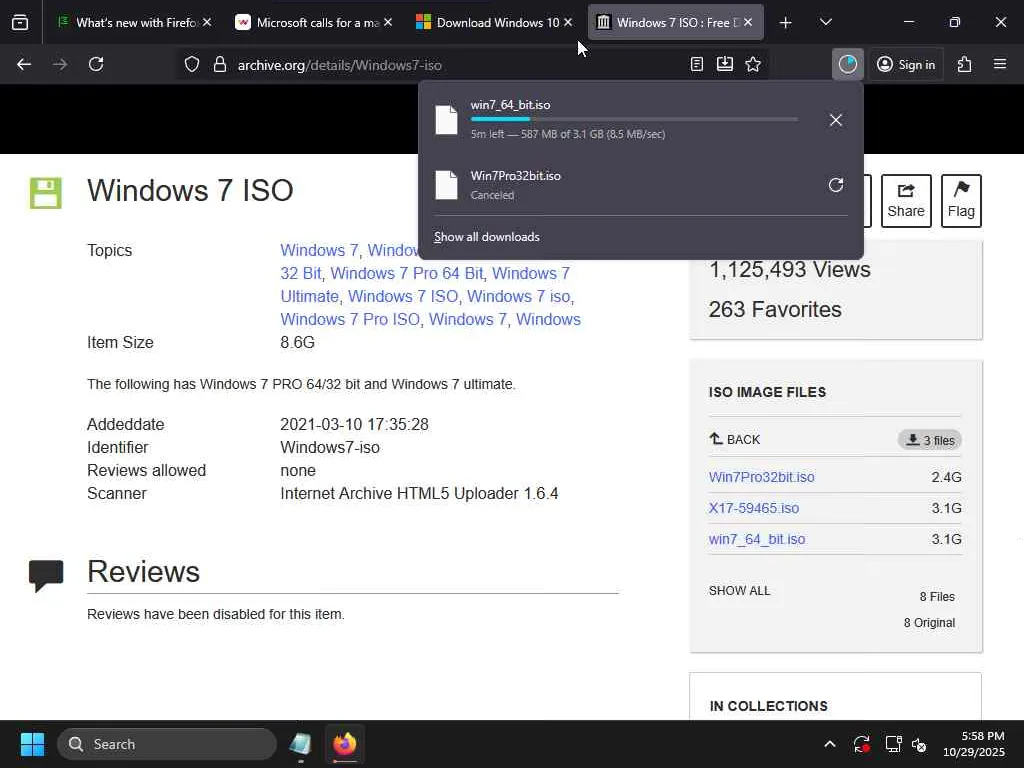Click Firefox icon in taskbar
This screenshot has width=1024, height=768.
[345, 744]
